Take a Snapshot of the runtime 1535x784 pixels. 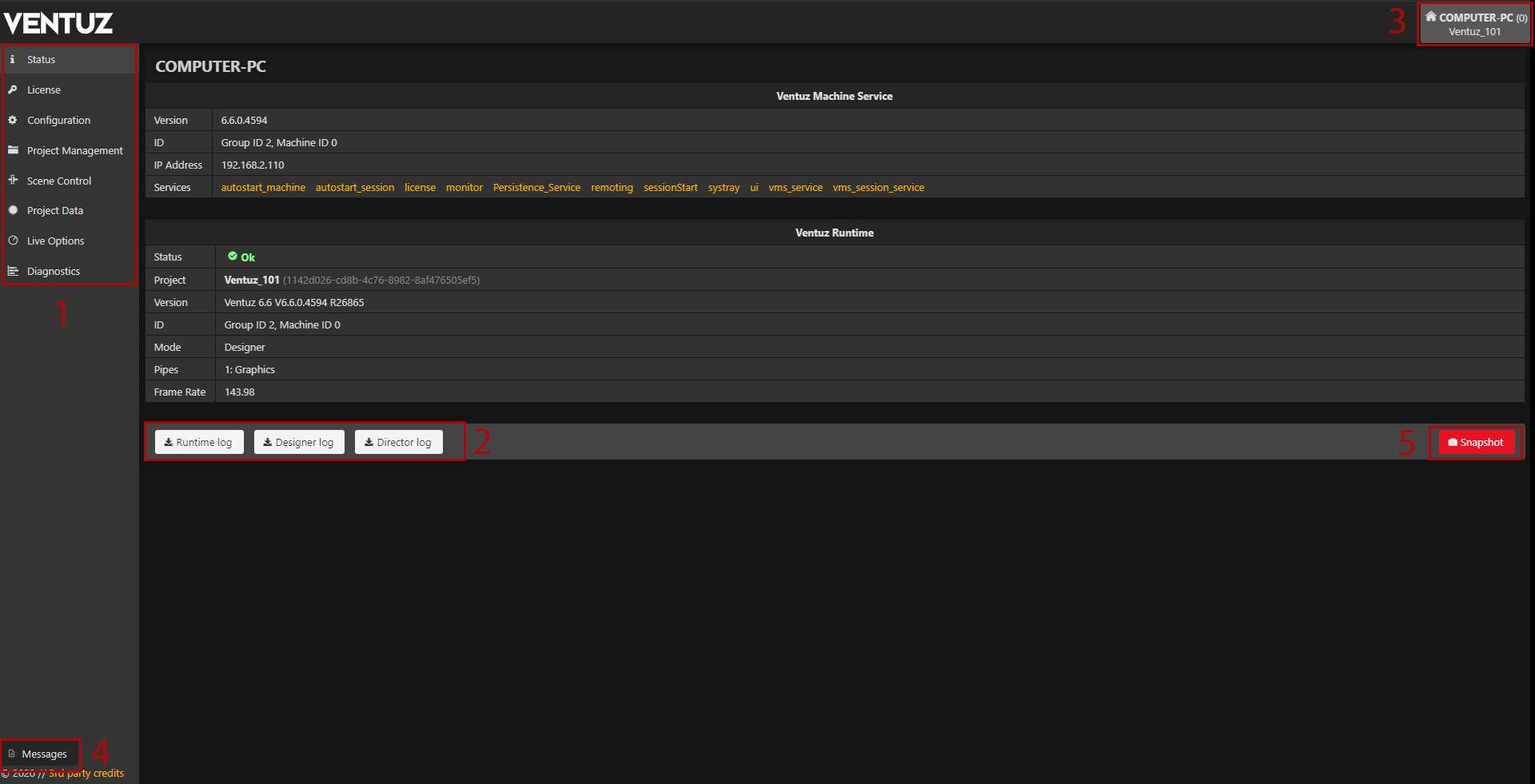coord(1475,442)
